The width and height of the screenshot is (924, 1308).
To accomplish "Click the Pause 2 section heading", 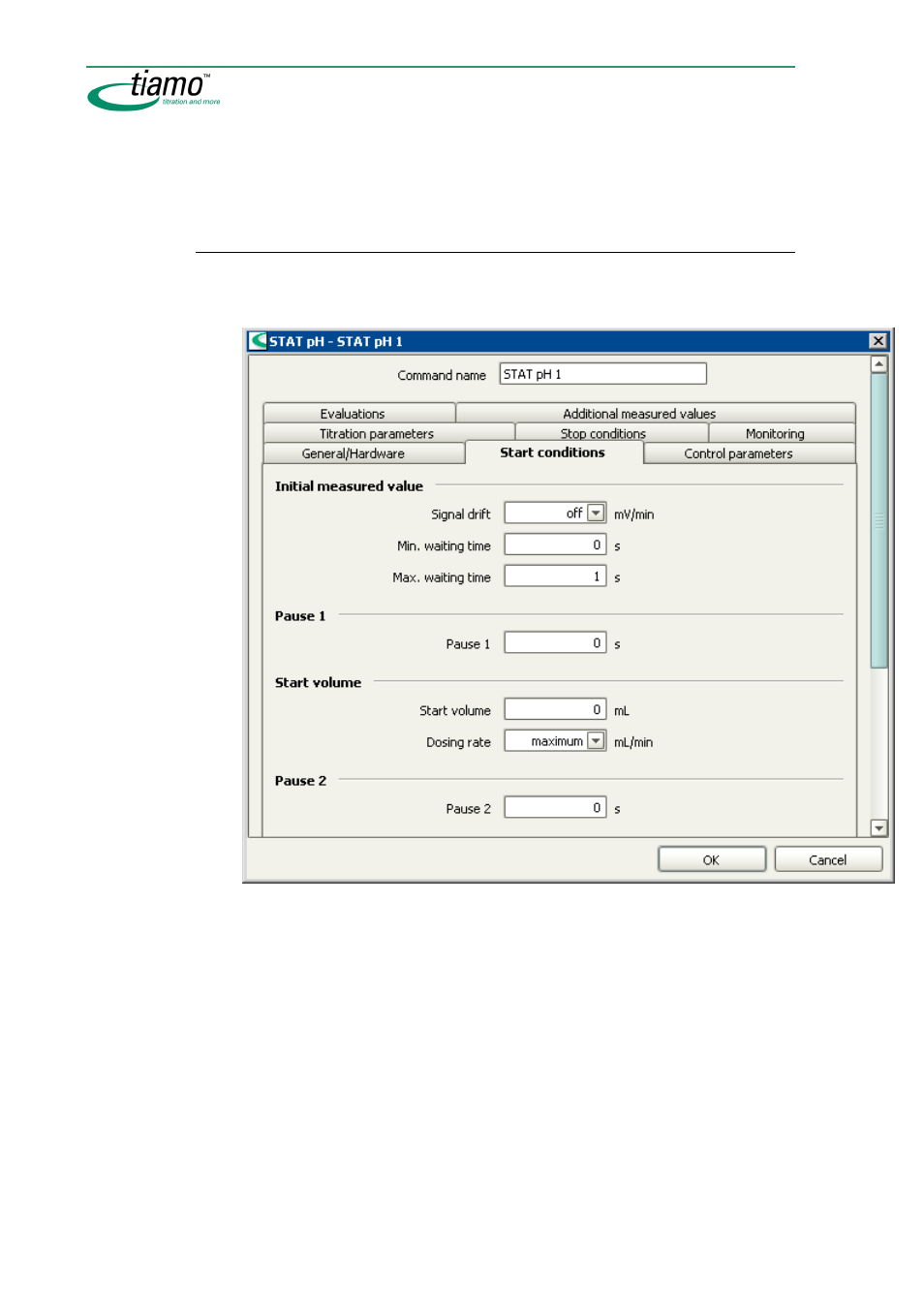I will tap(300, 781).
